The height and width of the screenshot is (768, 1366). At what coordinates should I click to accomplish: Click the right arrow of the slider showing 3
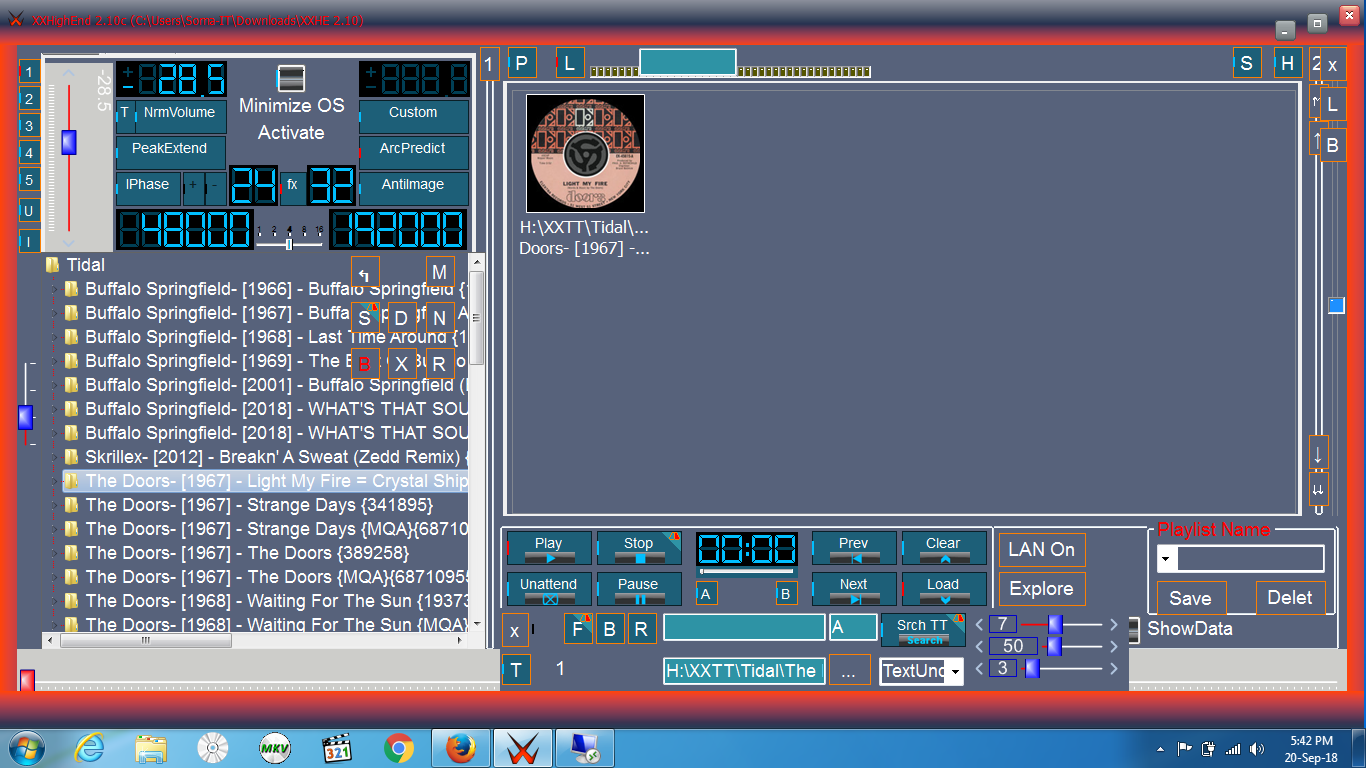(1114, 668)
